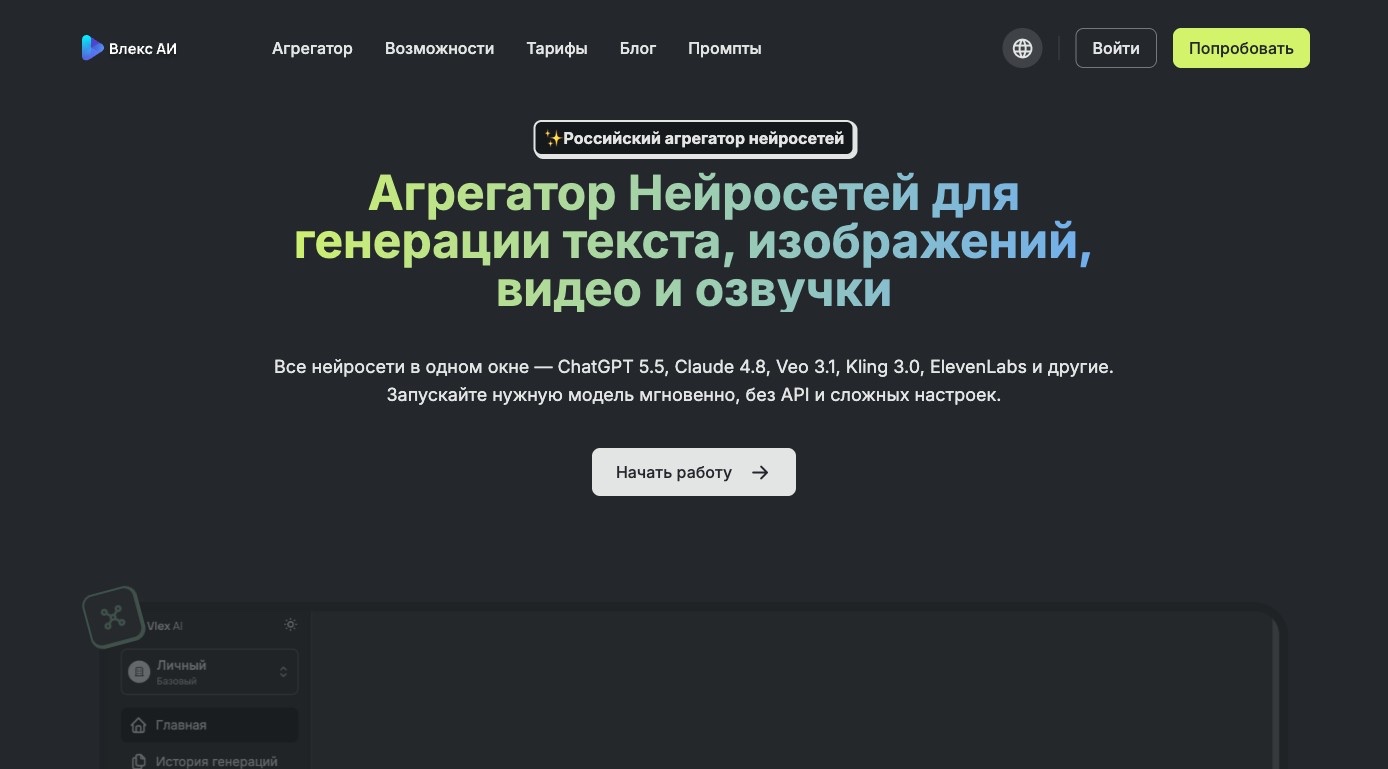Click the home icon beside Главная
The width and height of the screenshot is (1388, 769).
(x=139, y=725)
